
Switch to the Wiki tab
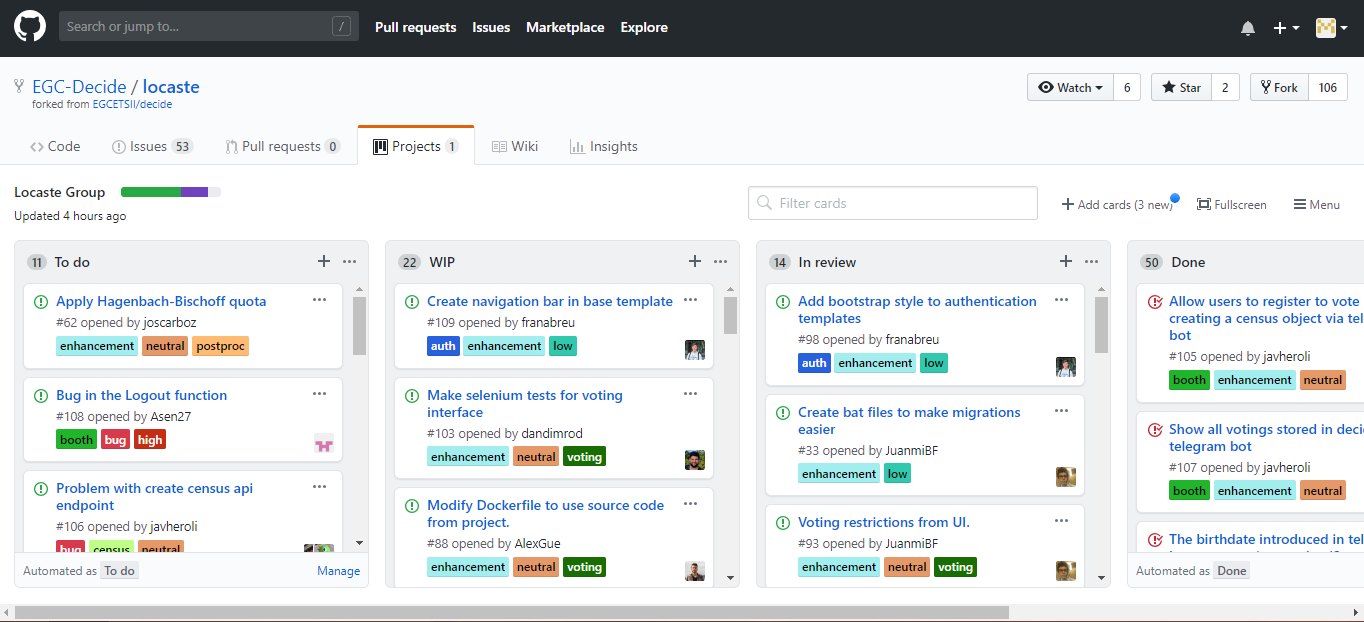515,146
